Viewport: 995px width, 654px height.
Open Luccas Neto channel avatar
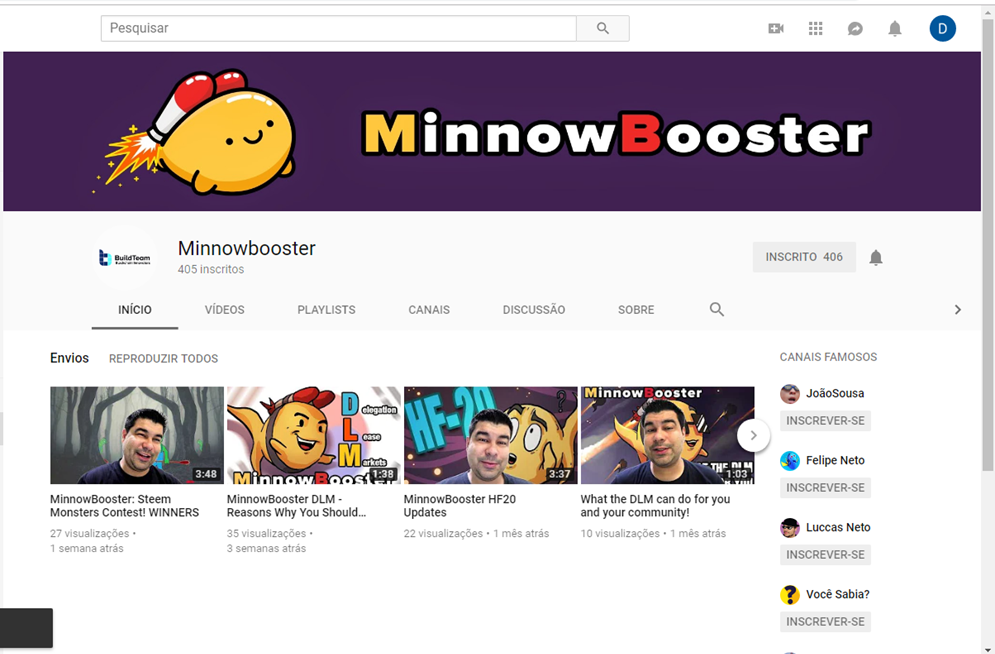[789, 528]
